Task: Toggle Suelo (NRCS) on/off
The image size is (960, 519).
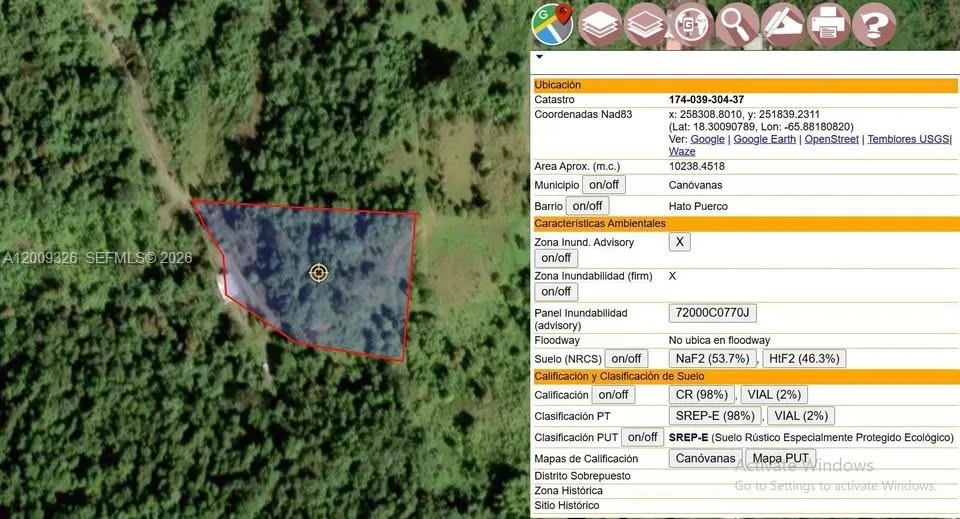Action: (626, 358)
